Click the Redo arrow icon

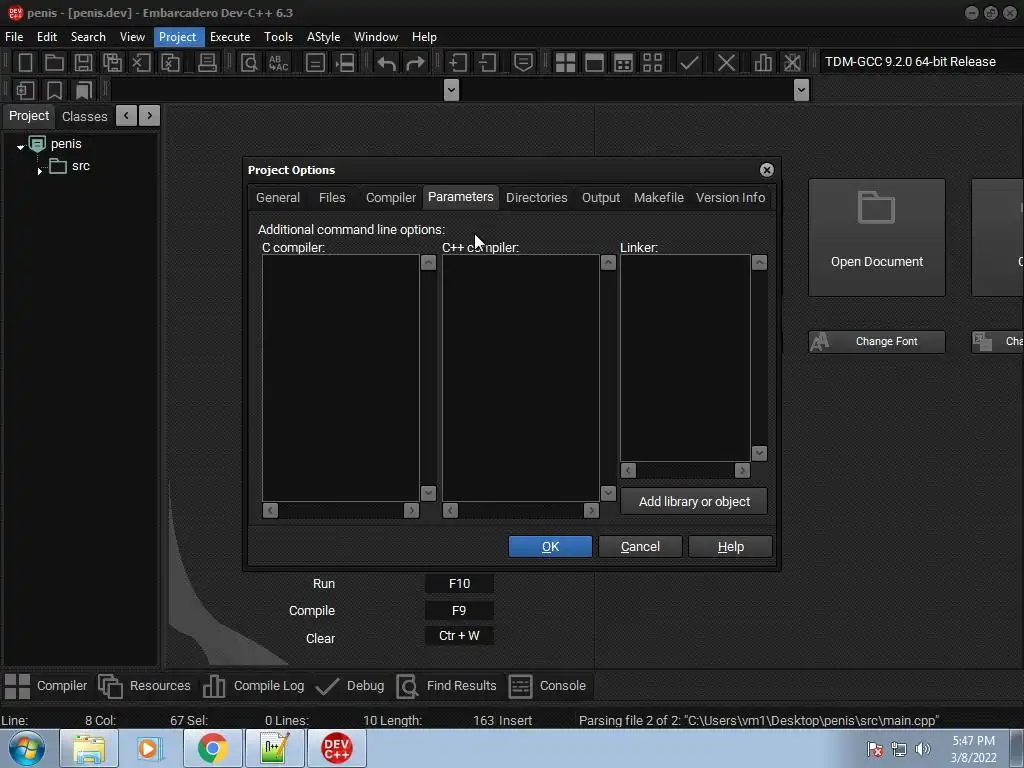click(x=415, y=63)
